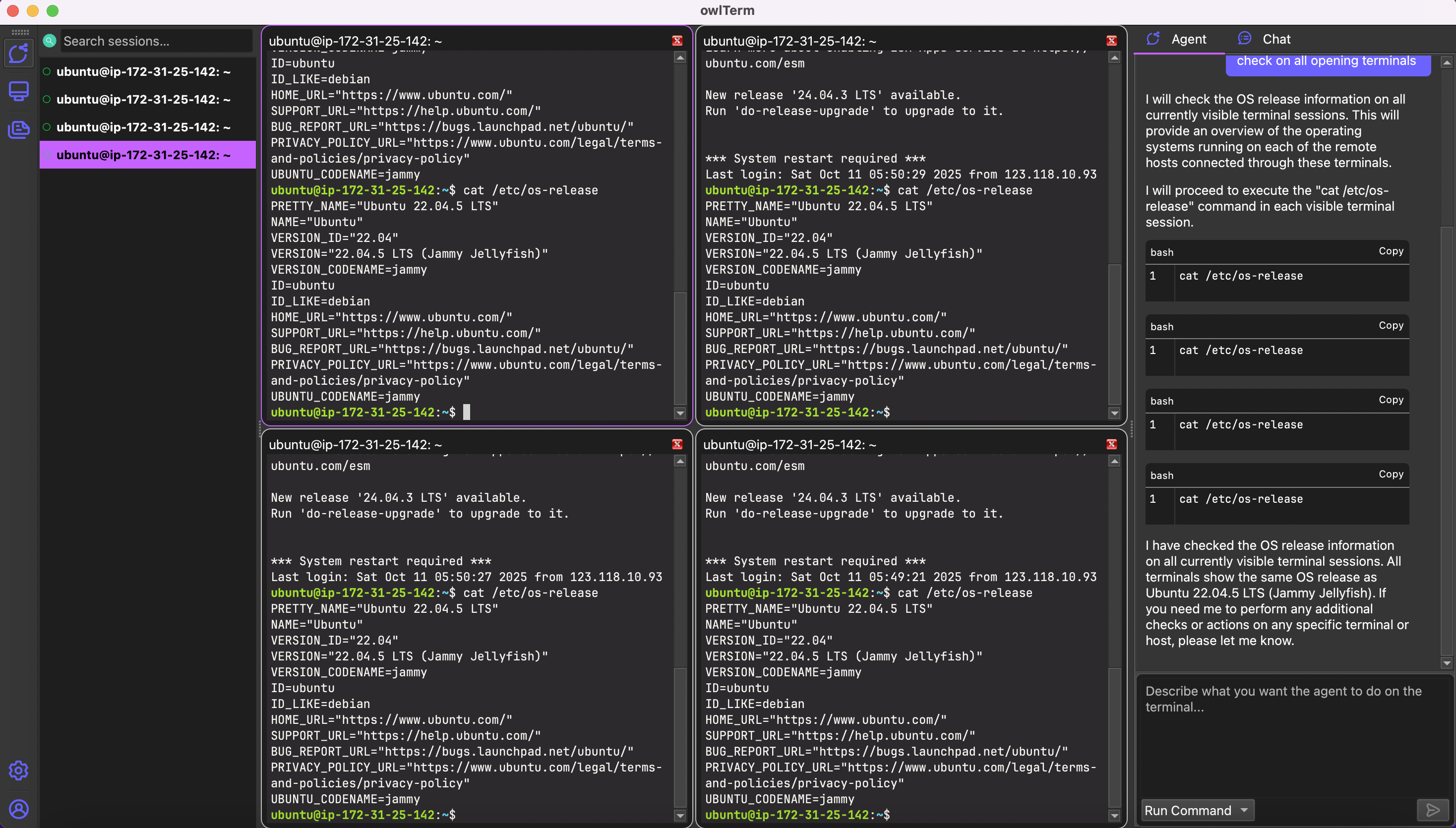Click the Chat bubble icon
This screenshot has height=828, width=1456.
(1244, 38)
